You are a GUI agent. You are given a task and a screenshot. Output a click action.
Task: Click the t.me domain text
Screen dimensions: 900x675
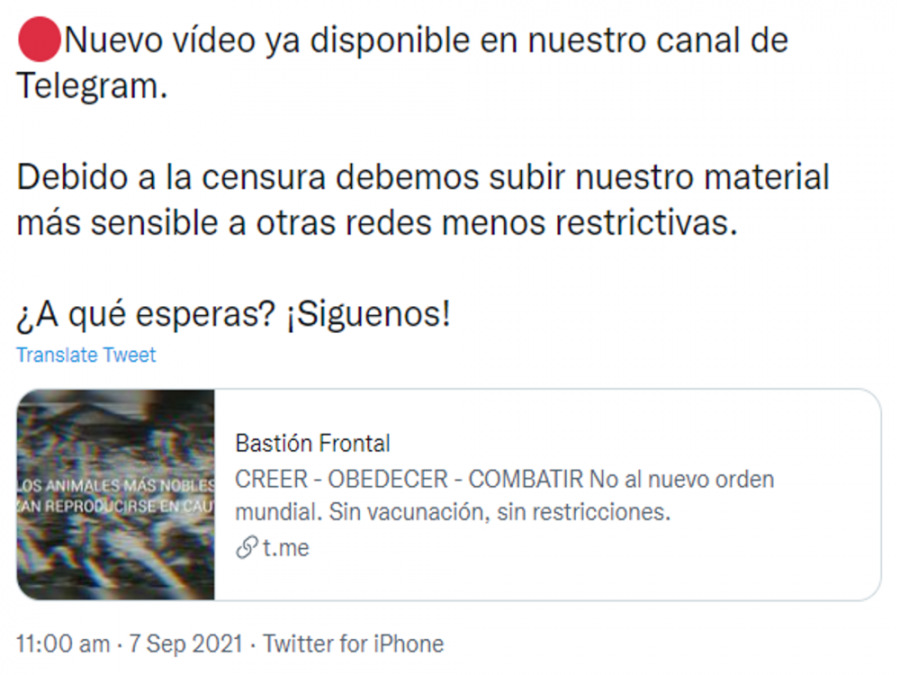click(286, 548)
